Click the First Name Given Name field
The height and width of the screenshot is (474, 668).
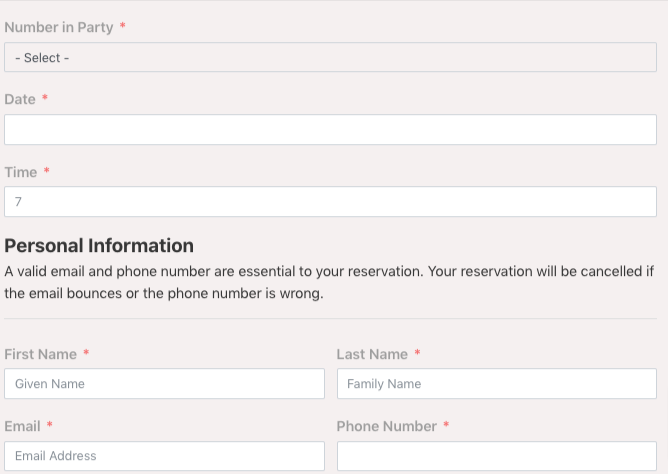[x=164, y=384]
